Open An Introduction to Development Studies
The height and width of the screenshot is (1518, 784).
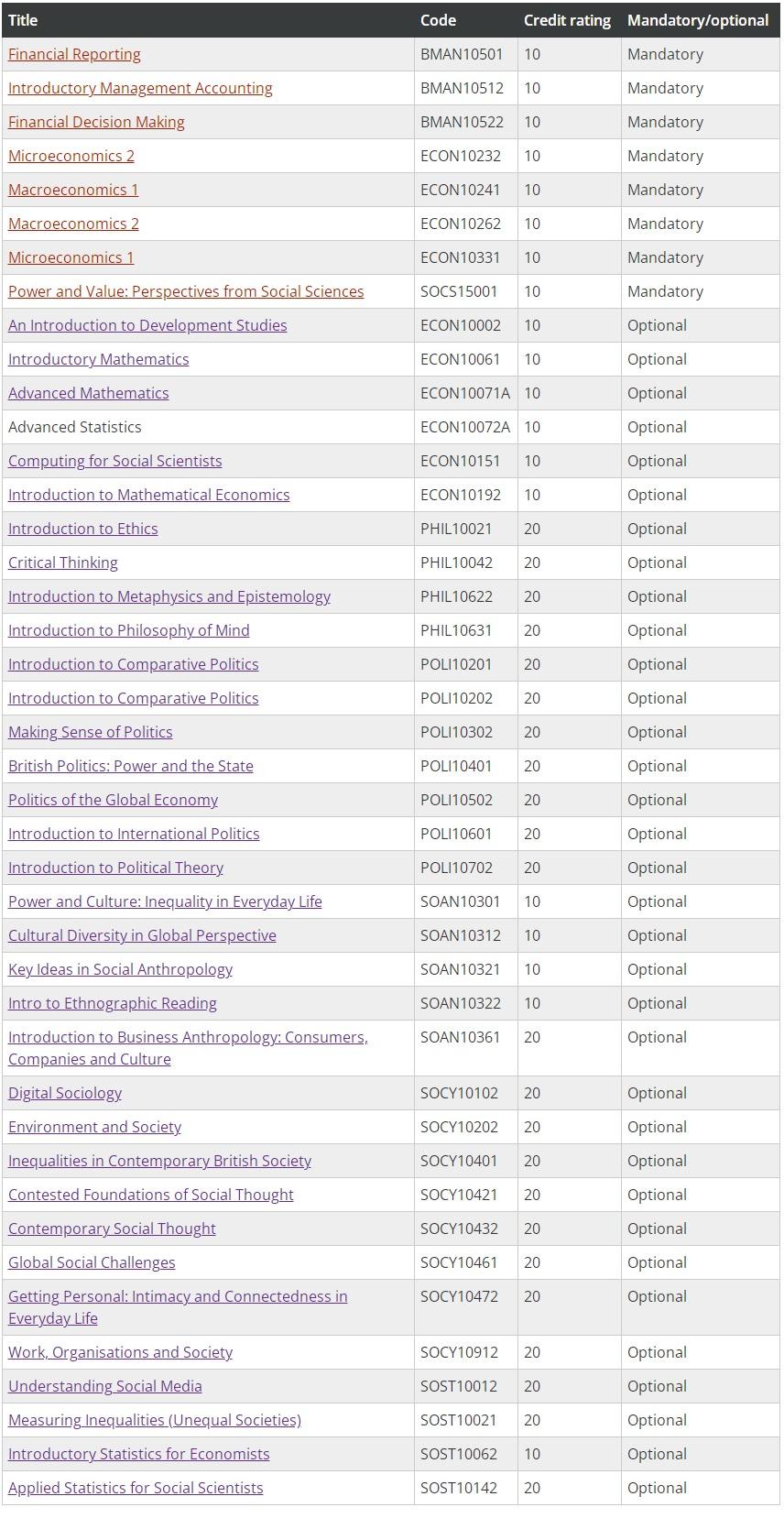tap(147, 325)
